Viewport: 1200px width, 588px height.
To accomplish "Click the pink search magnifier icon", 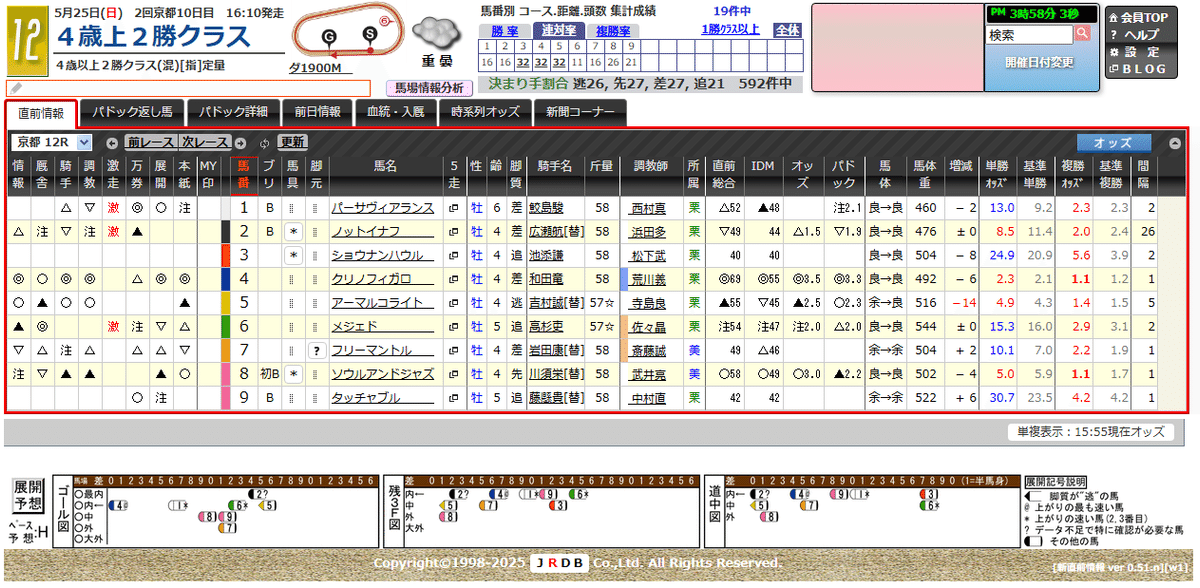I will coord(1083,33).
